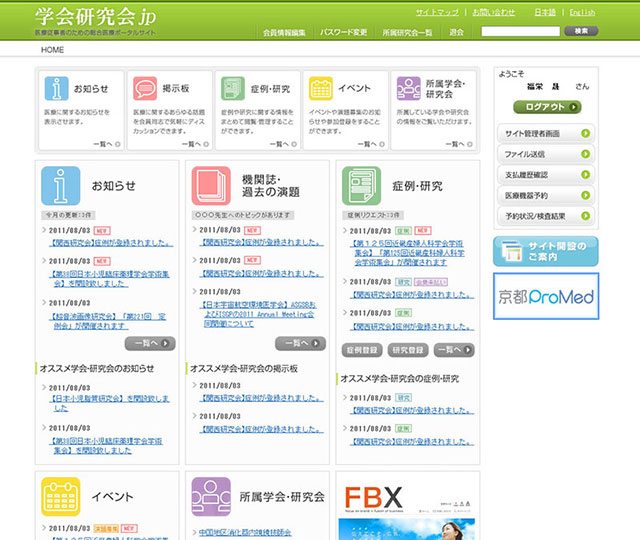The height and width of the screenshot is (540, 640).
Task: Open the purple 所属学会・研究会 people icon in top row
Action: [x=407, y=88]
